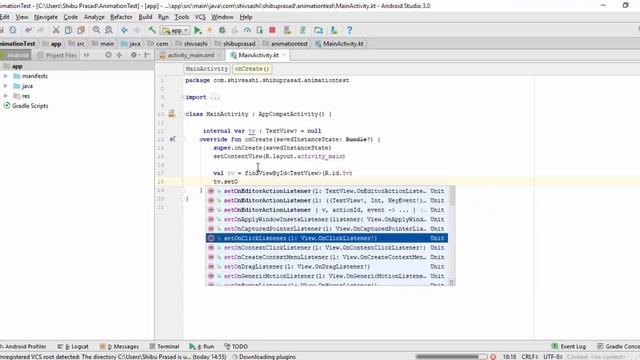This screenshot has height=360, width=640.
Task: Click the Paste icon in toolbar
Action: tap(81, 30)
